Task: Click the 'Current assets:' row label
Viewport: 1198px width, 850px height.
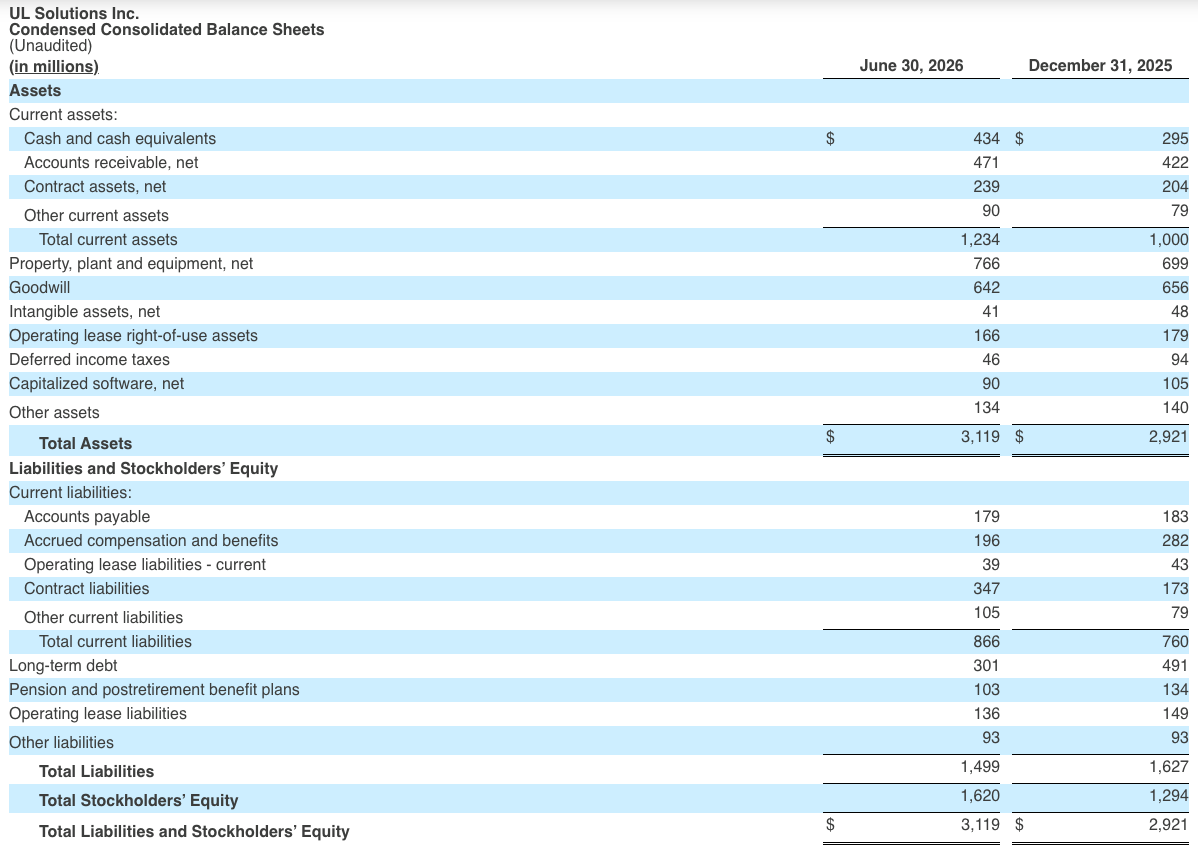Action: pyautogui.click(x=63, y=115)
